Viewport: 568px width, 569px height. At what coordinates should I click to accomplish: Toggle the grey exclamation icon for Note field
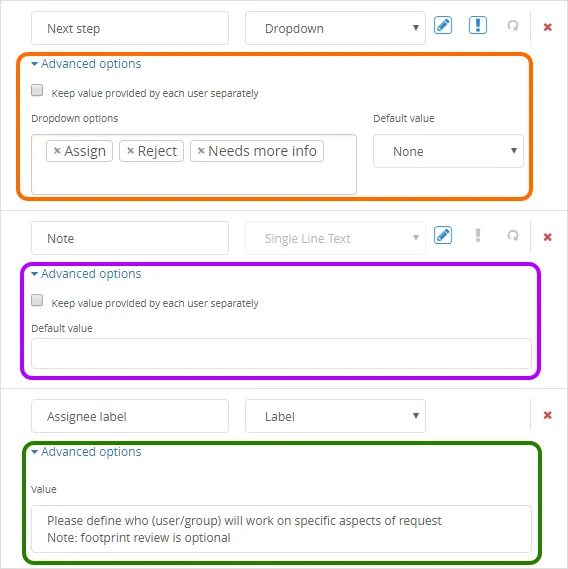(478, 236)
